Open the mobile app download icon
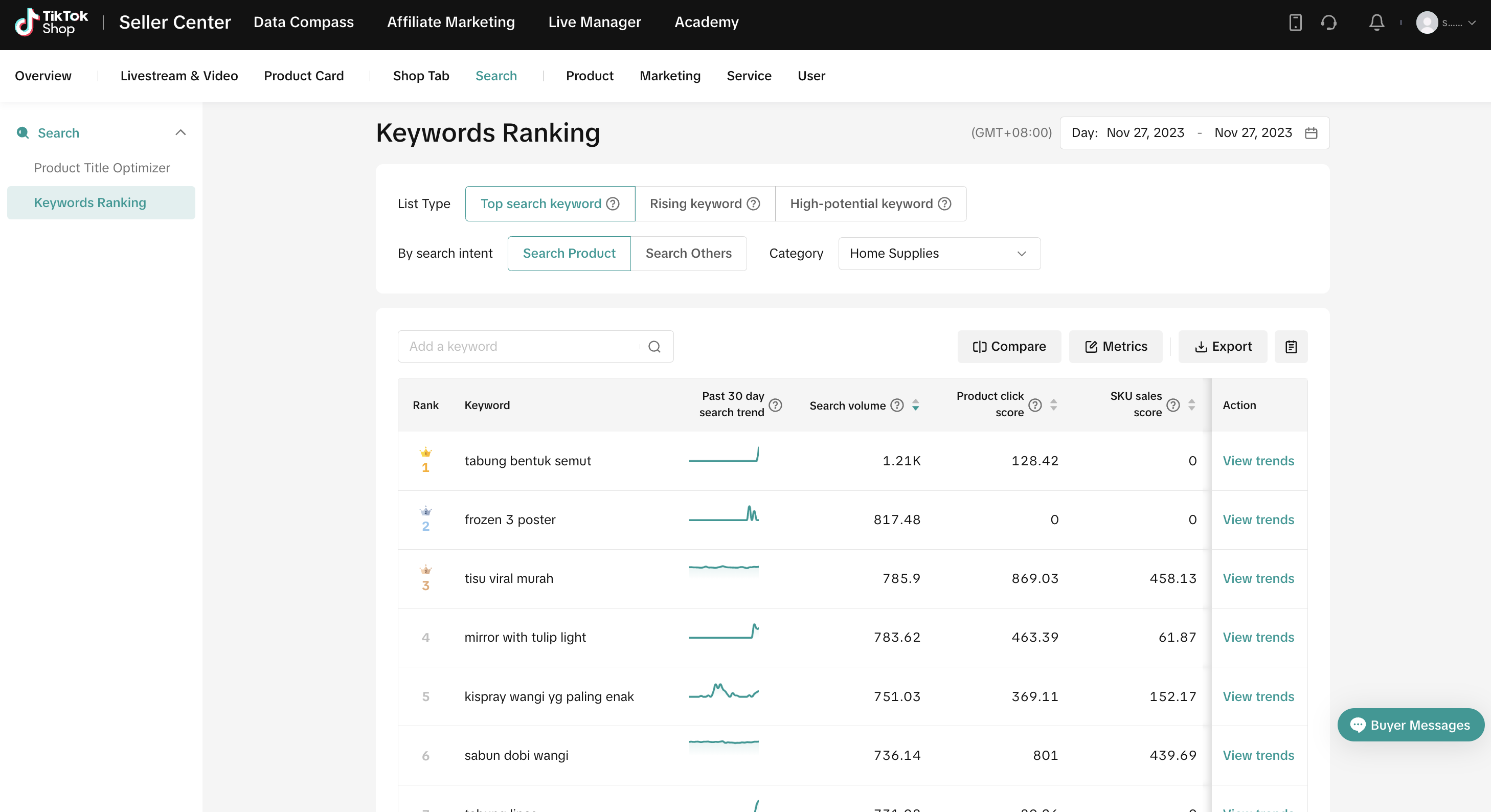 pos(1295,22)
